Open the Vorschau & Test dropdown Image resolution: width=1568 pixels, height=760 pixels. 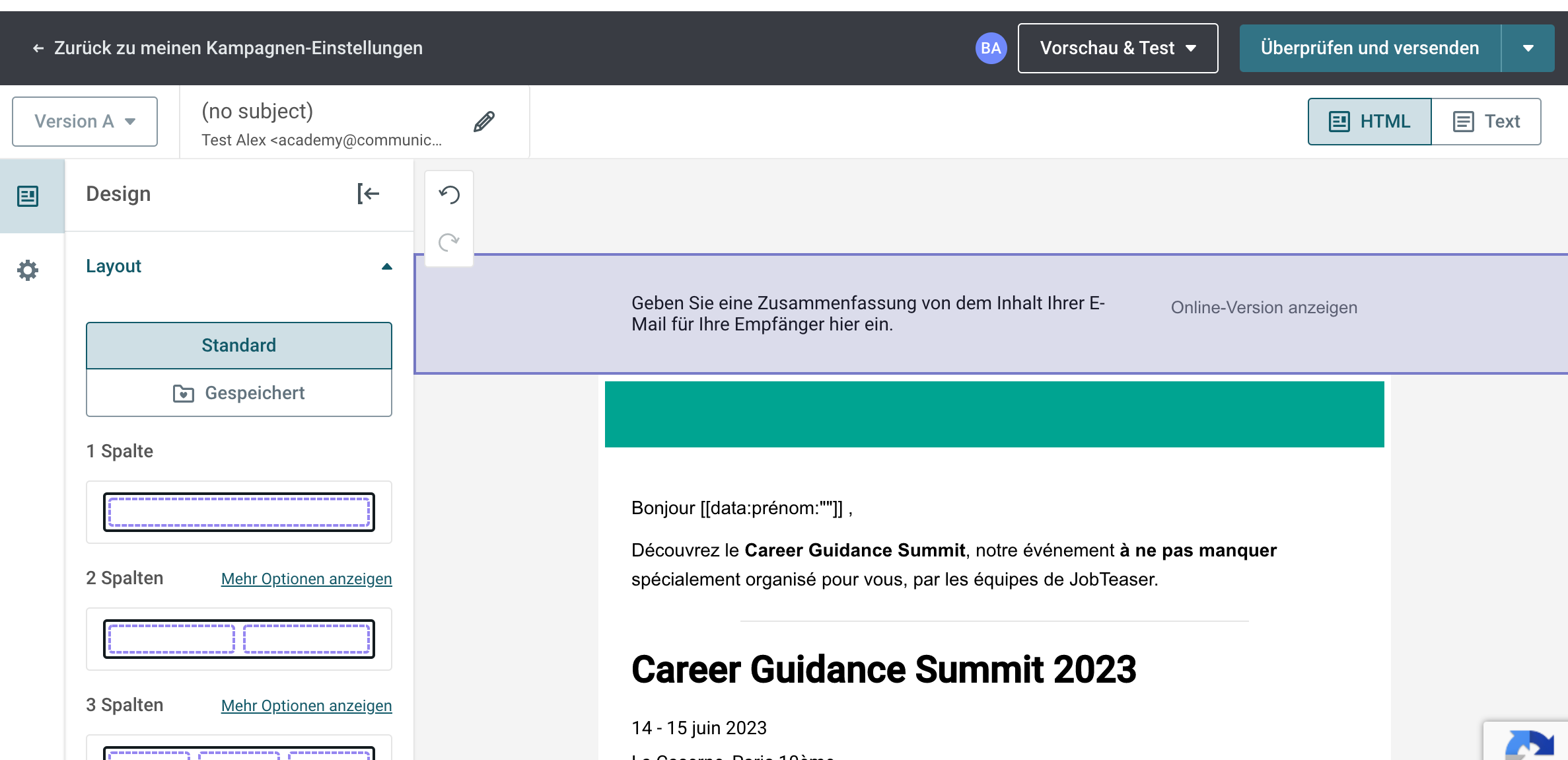click(x=1118, y=48)
